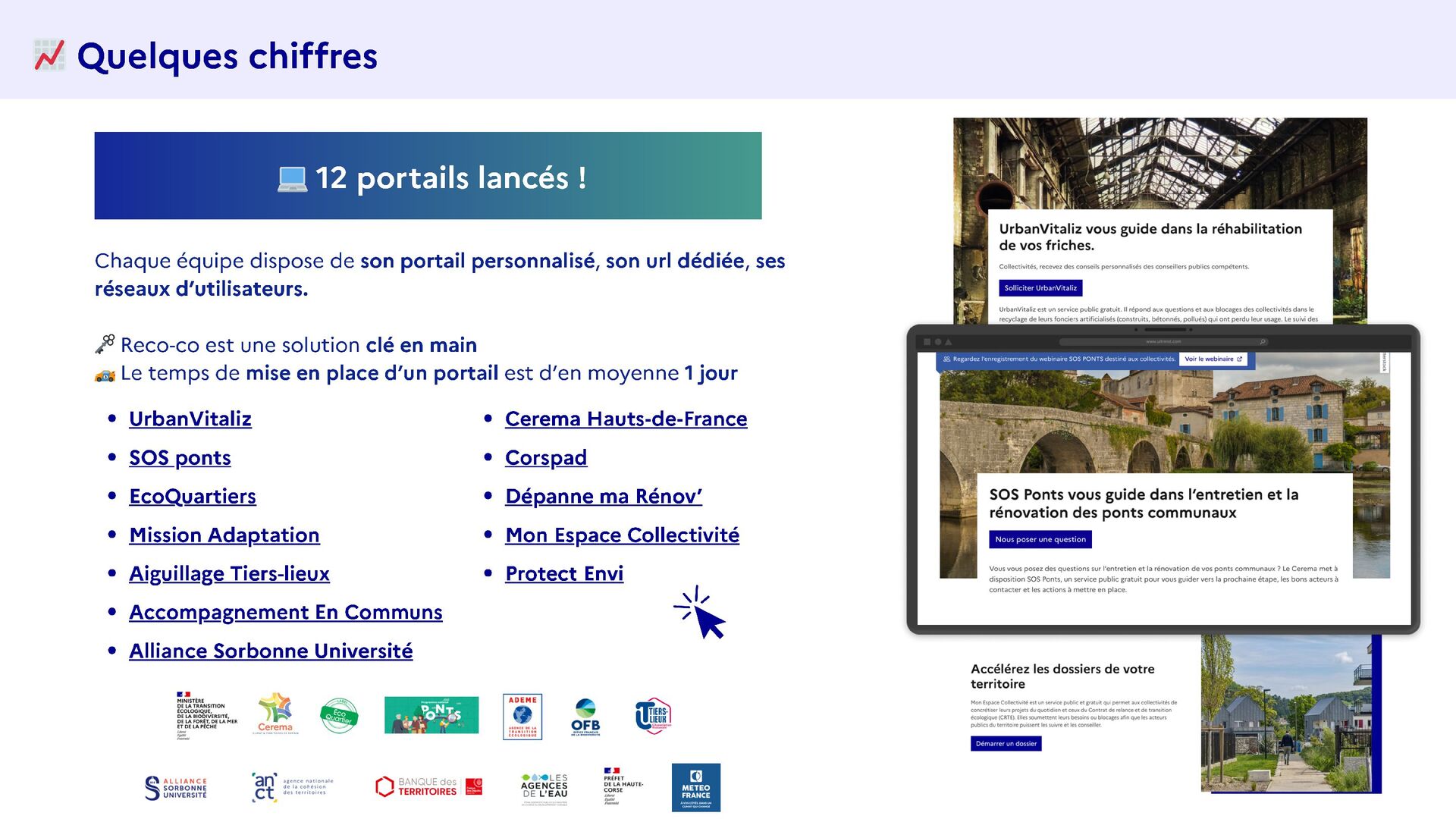The width and height of the screenshot is (1456, 819).
Task: Visit the Aiguillage Tiers-lieux link
Action: click(229, 573)
